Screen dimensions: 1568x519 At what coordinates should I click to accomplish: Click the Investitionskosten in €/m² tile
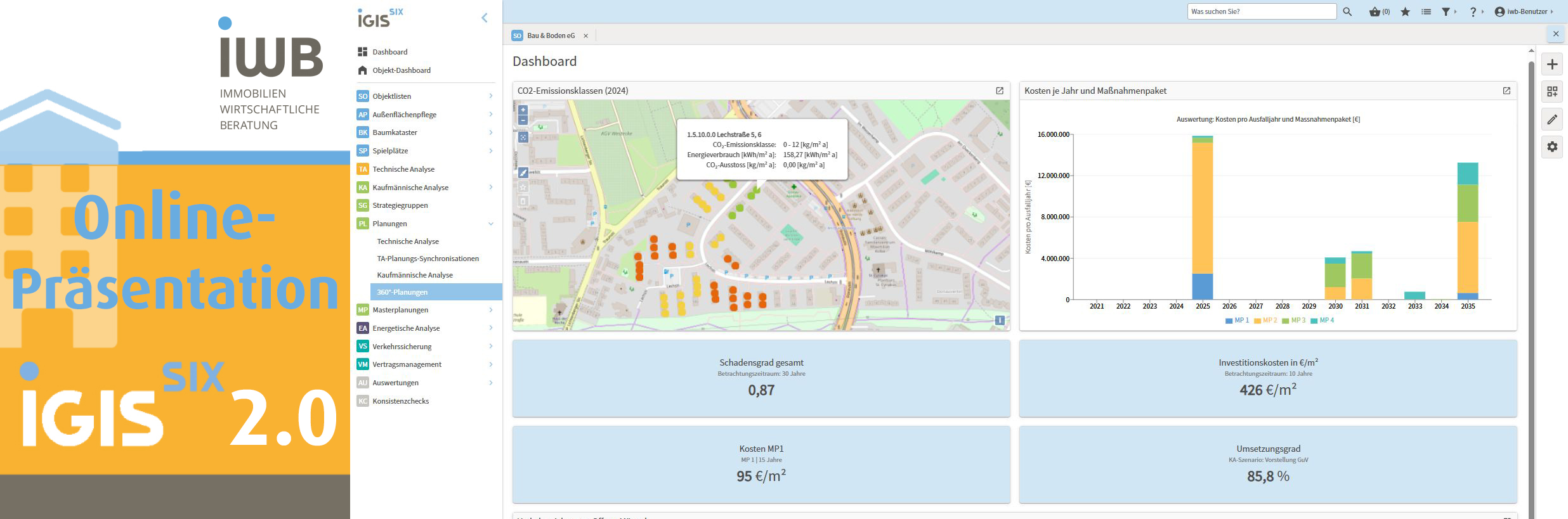(x=1268, y=378)
